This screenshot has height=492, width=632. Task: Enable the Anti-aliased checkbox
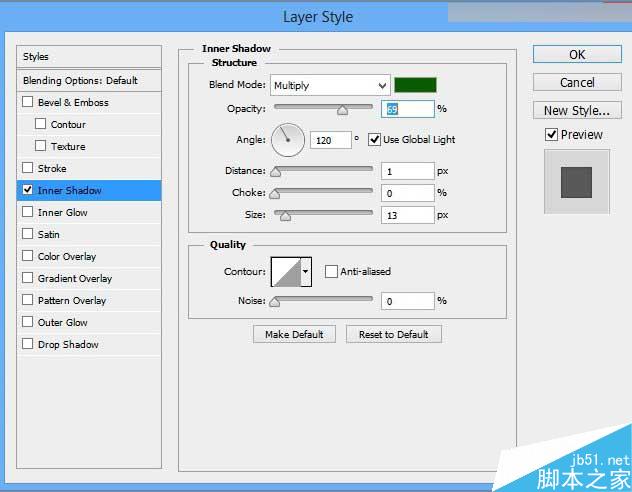[331, 271]
